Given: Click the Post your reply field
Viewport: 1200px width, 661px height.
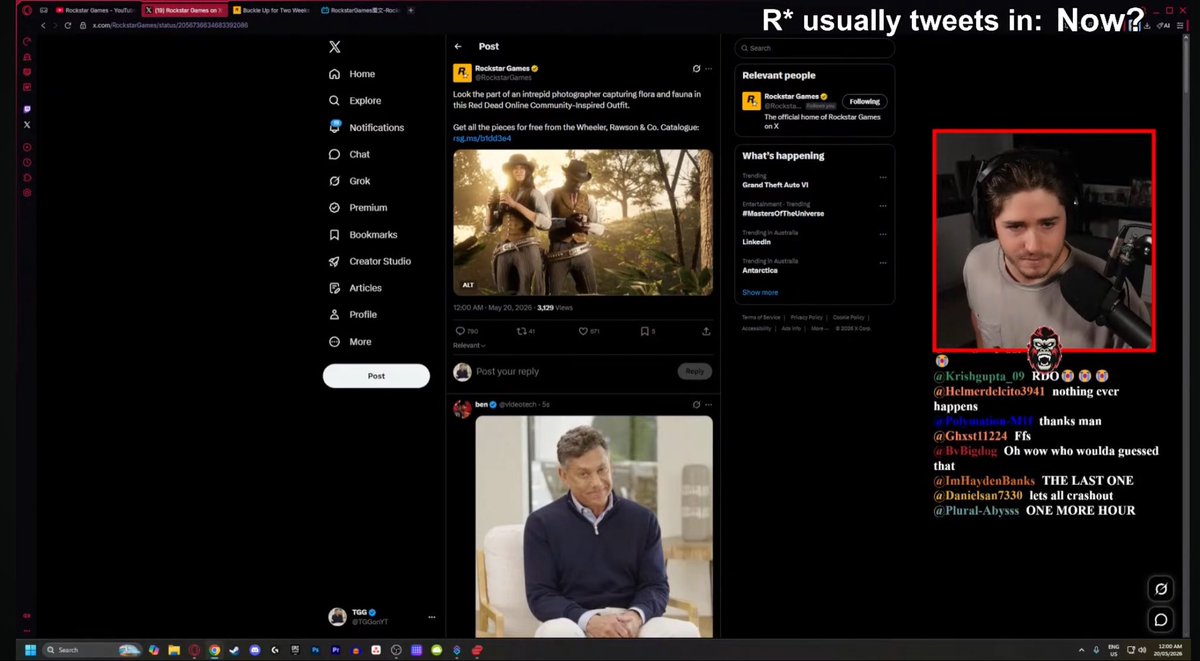Looking at the screenshot, I should [570, 371].
